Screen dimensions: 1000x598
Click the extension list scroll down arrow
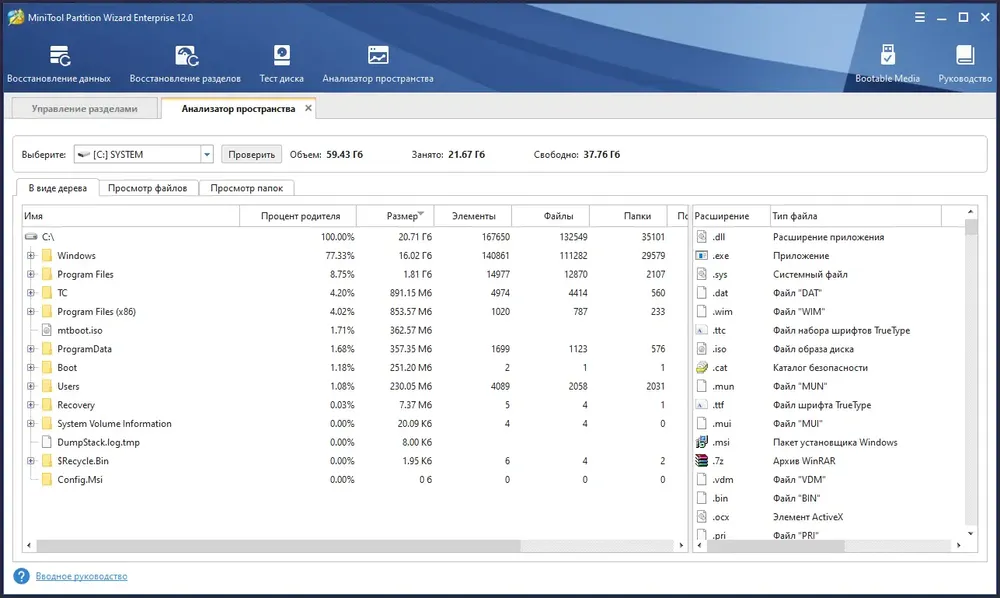[971, 534]
